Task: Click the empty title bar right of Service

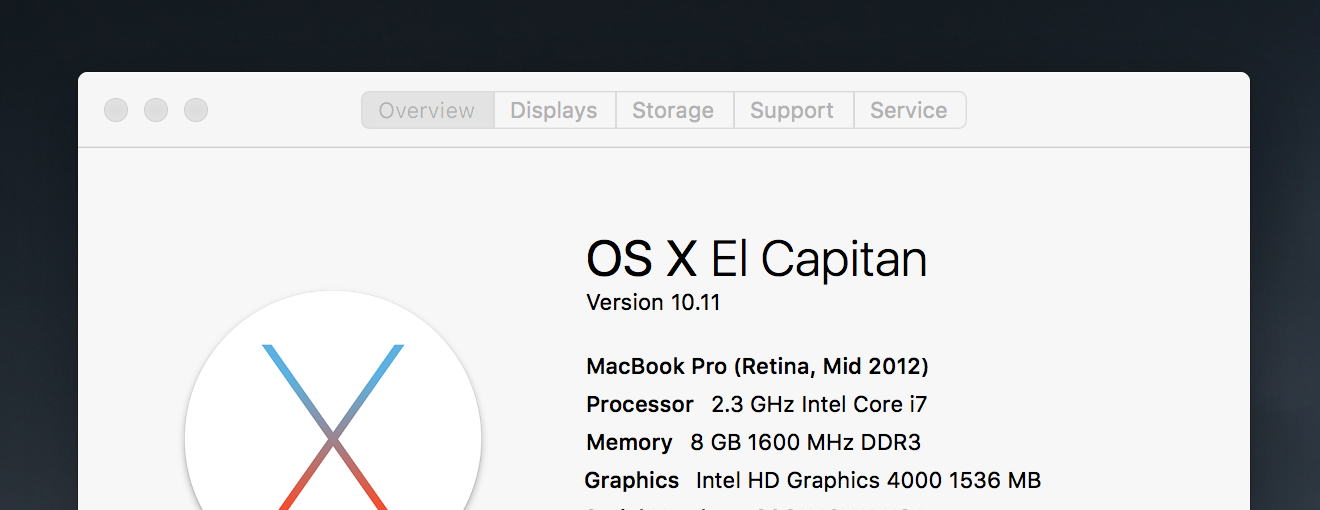Action: tap(1100, 110)
